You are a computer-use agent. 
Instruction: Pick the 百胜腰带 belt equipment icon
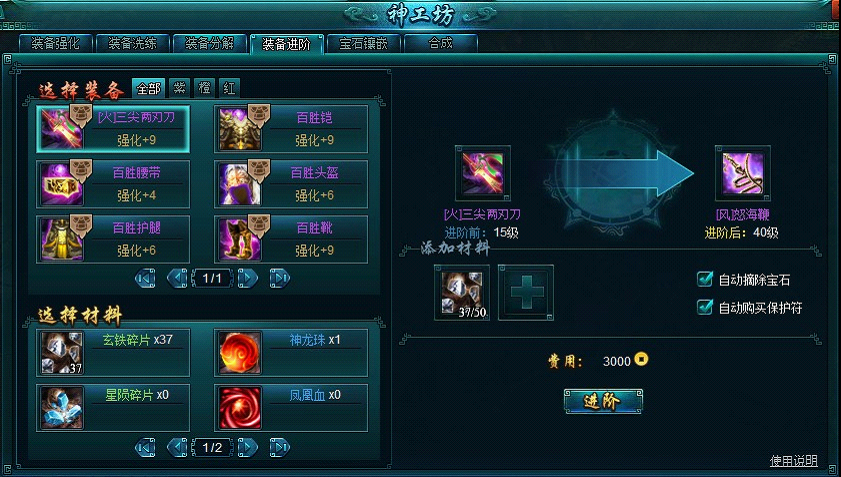[x=62, y=184]
